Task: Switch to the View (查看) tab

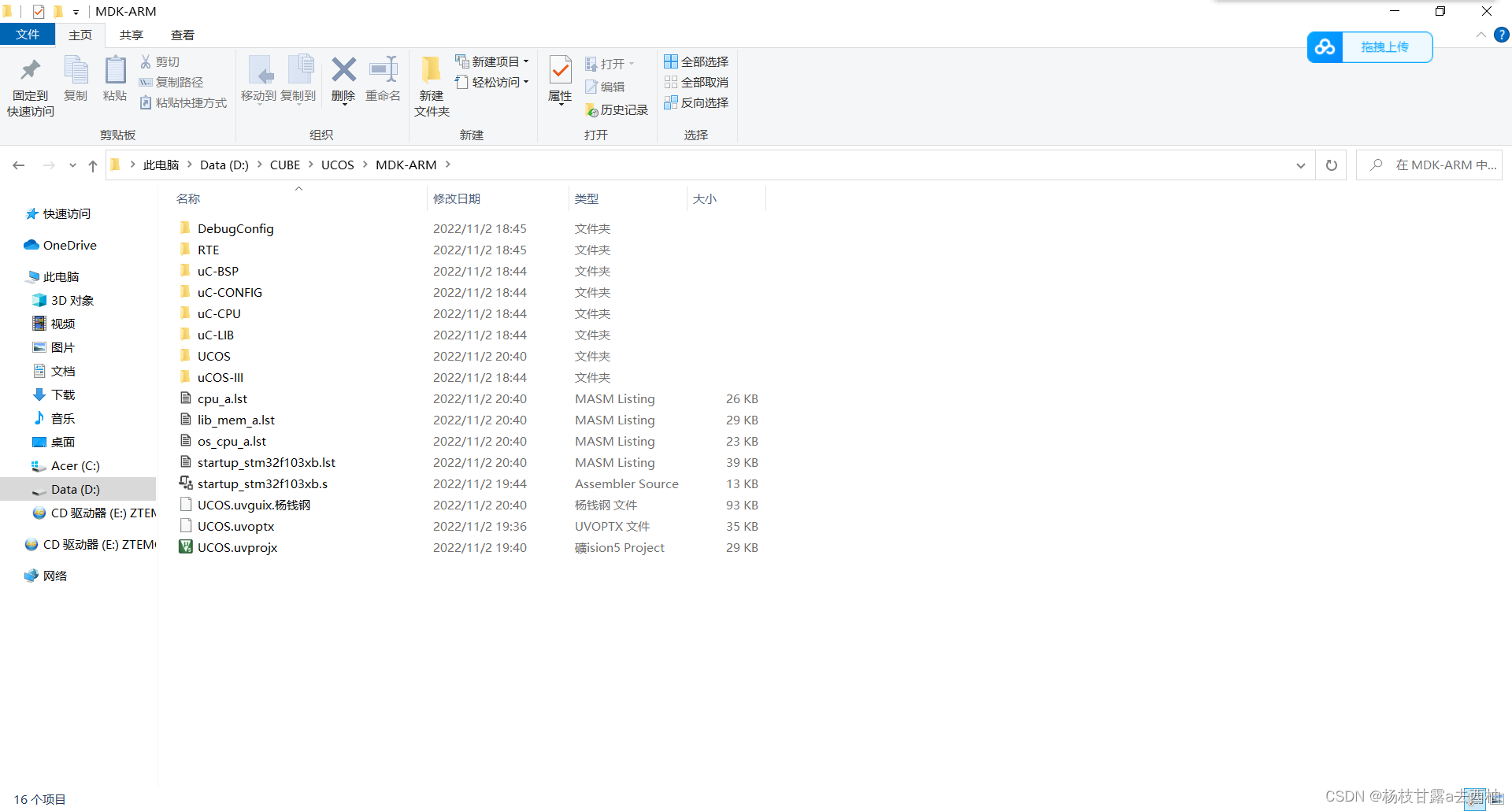Action: (x=183, y=35)
